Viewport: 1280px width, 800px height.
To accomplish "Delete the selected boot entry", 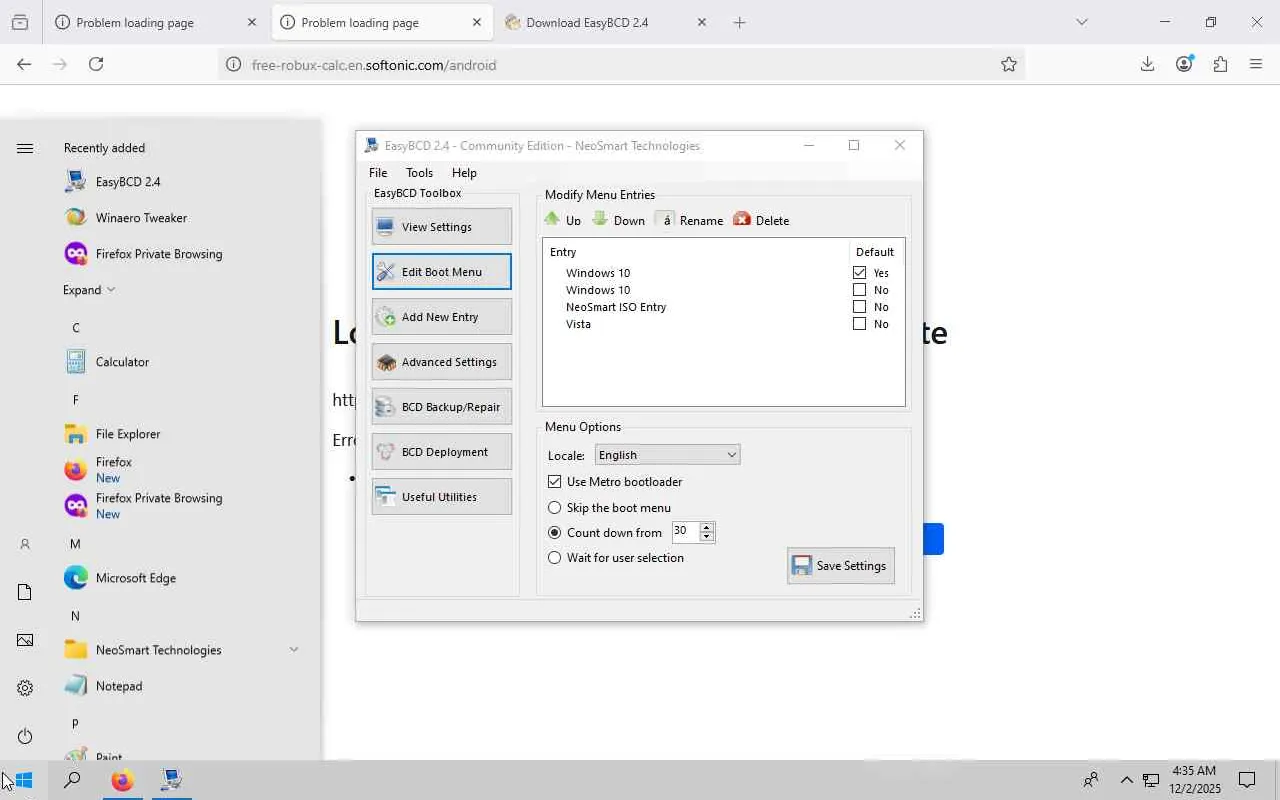I will point(761,220).
